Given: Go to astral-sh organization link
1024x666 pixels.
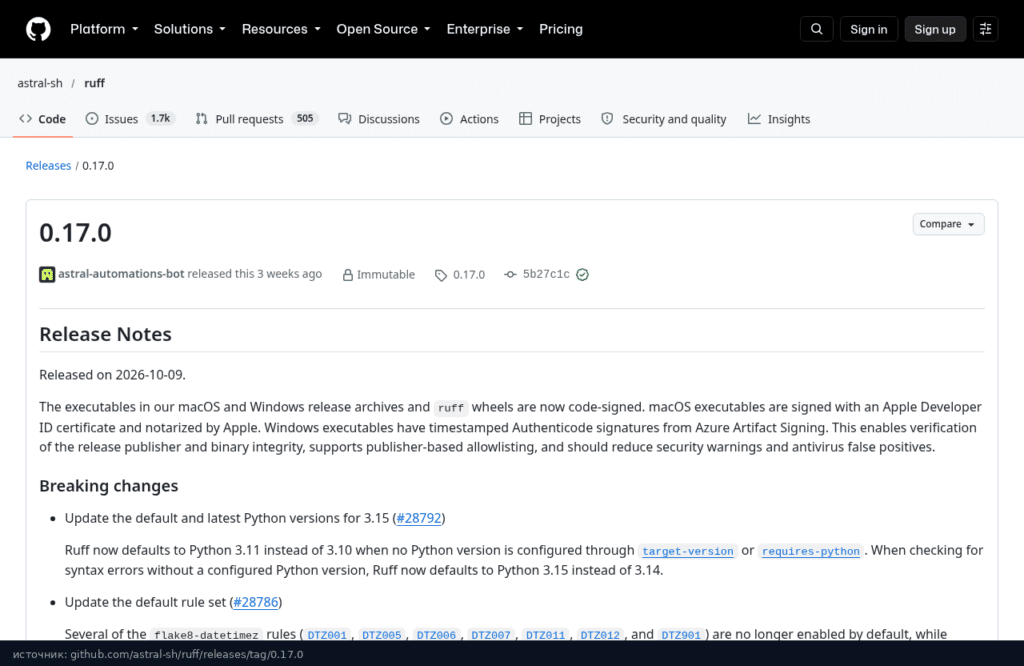Looking at the screenshot, I should [x=40, y=83].
